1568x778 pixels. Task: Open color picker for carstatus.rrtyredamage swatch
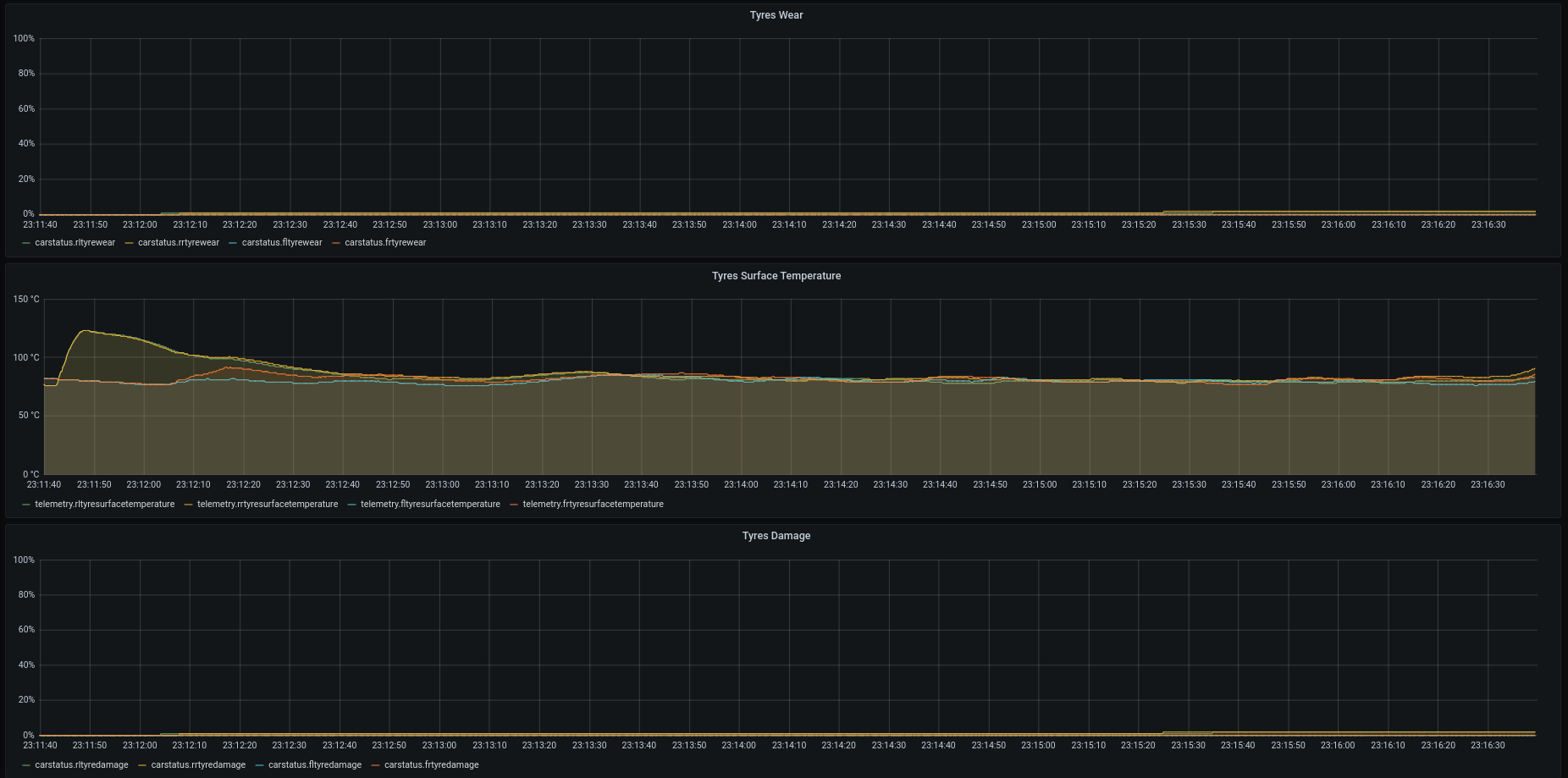[x=143, y=765]
